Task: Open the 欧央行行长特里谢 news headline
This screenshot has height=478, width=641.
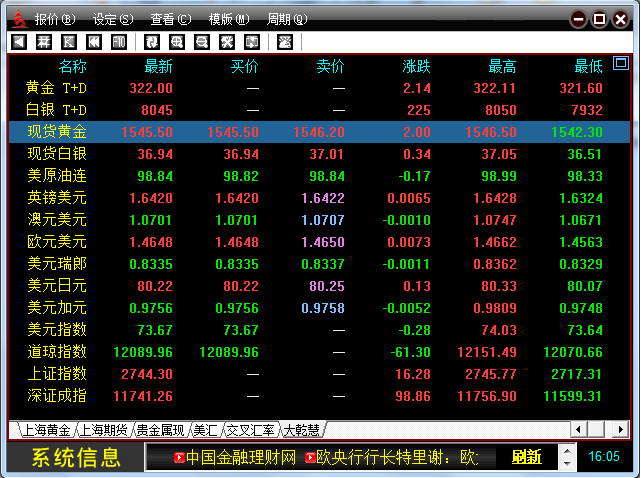Action: click(x=397, y=457)
